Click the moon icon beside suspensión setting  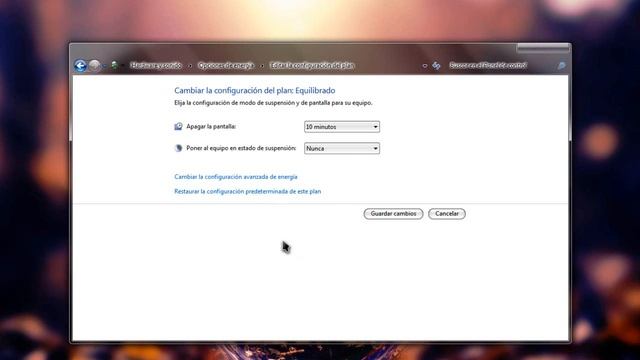click(178, 148)
